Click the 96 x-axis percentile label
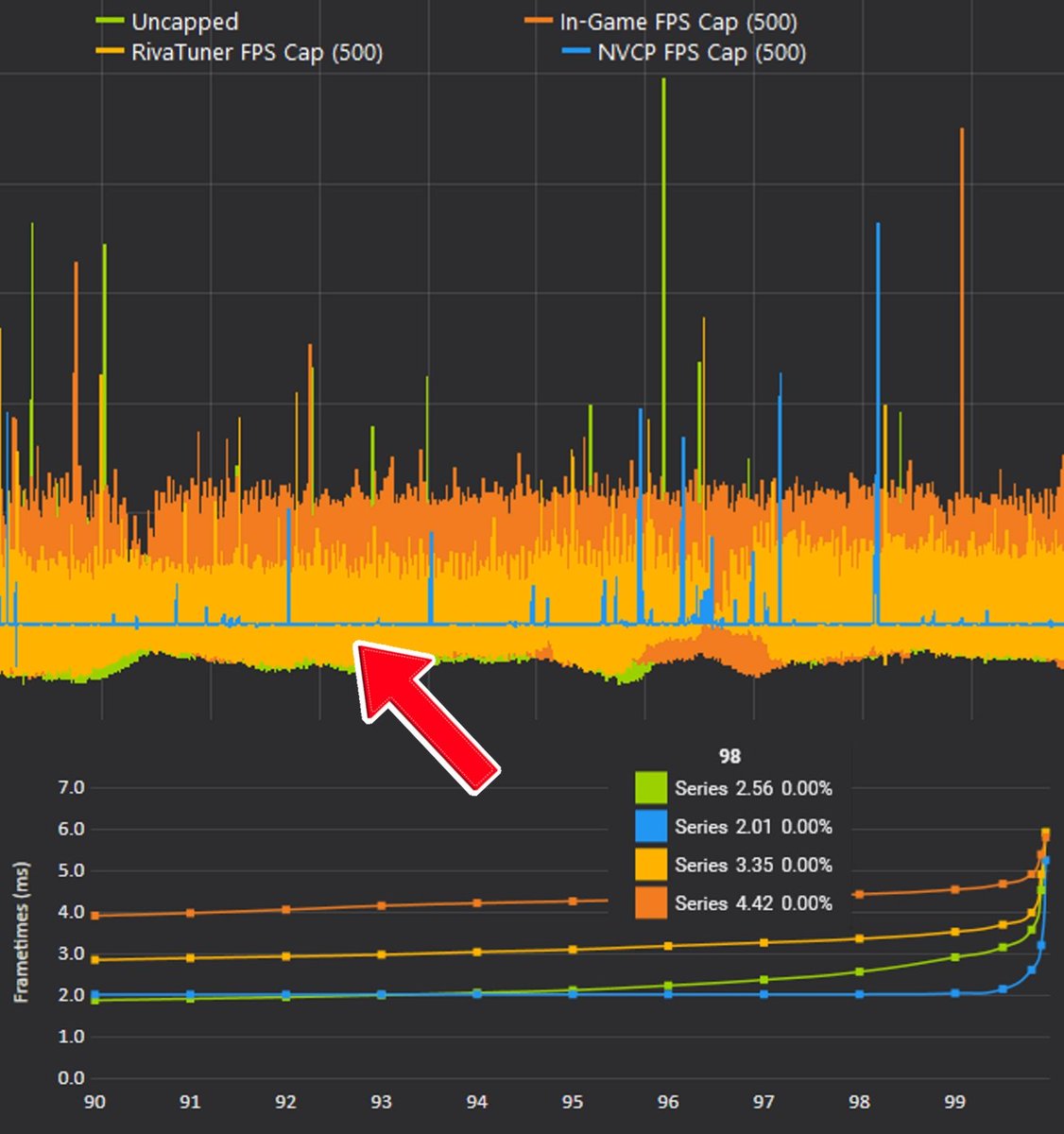Screen dimensions: 1064x1134 coord(668,1102)
